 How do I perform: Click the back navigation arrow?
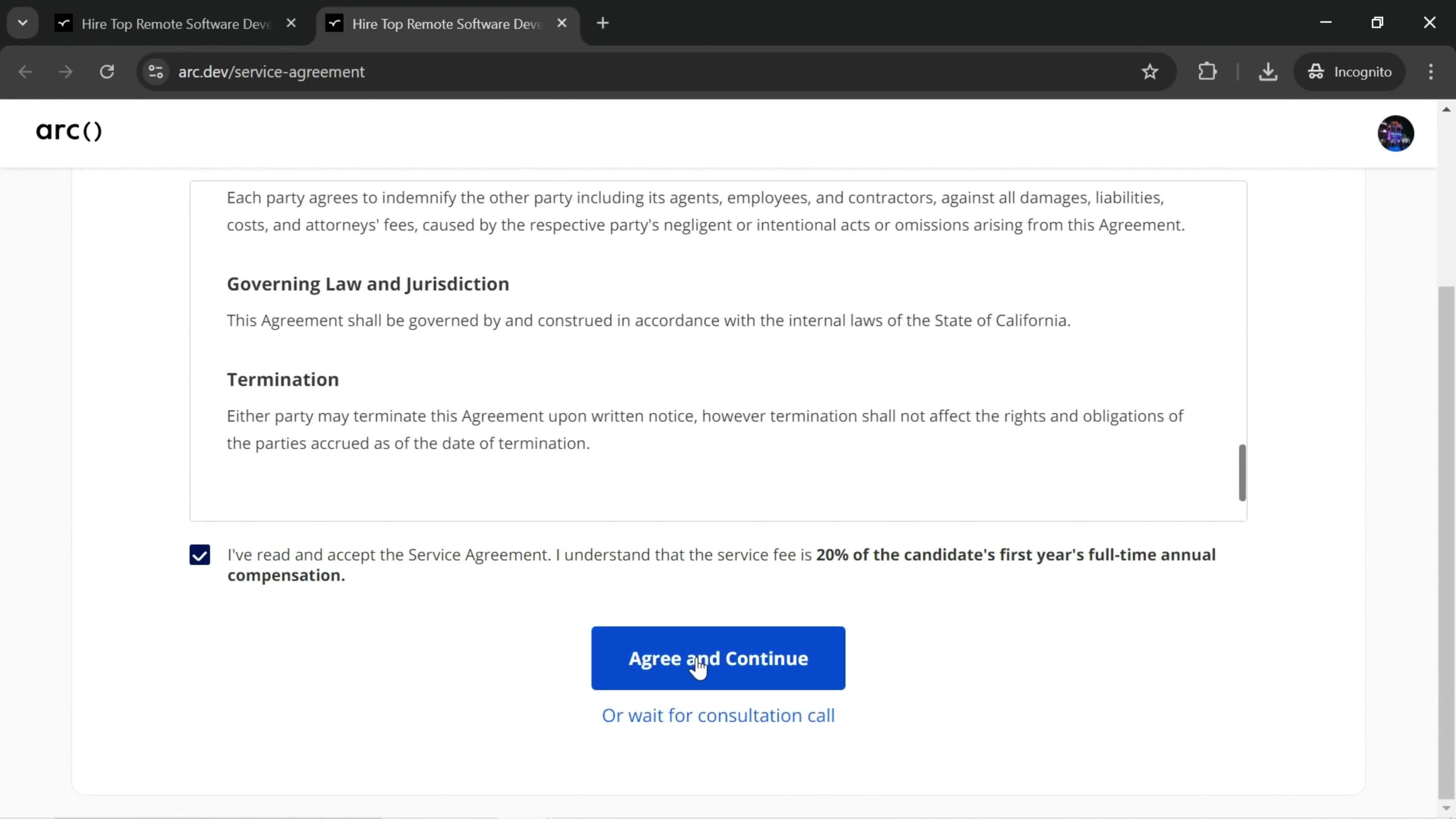pyautogui.click(x=25, y=71)
